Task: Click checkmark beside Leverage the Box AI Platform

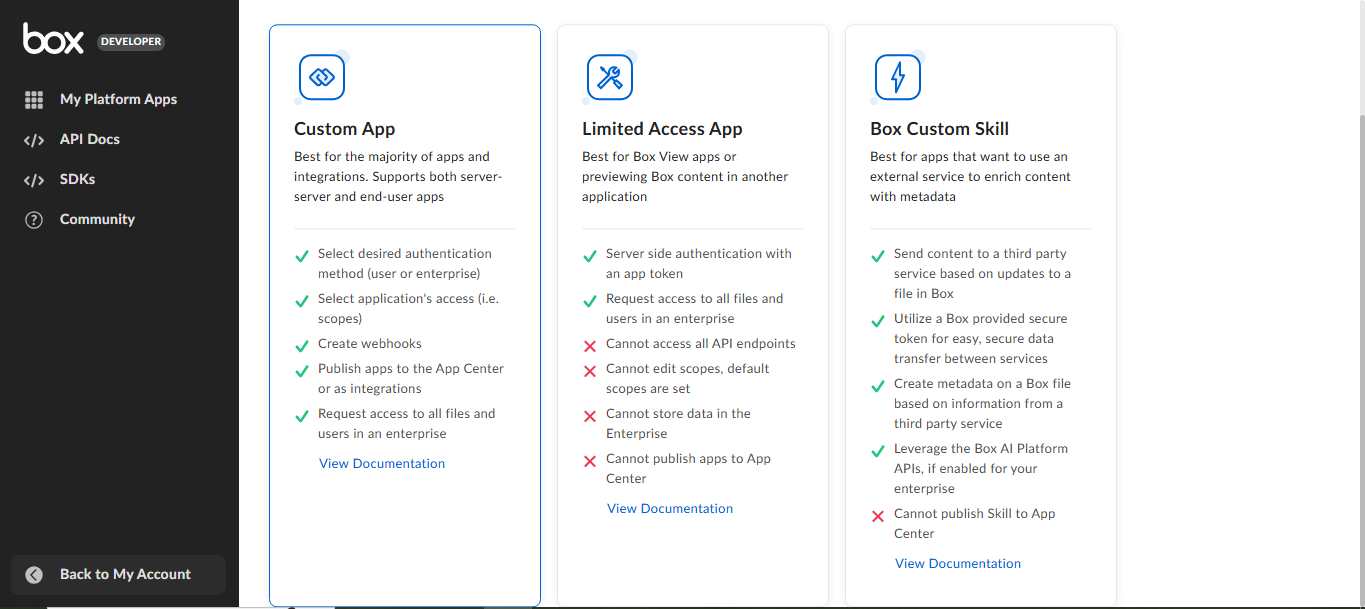Action: tap(878, 451)
